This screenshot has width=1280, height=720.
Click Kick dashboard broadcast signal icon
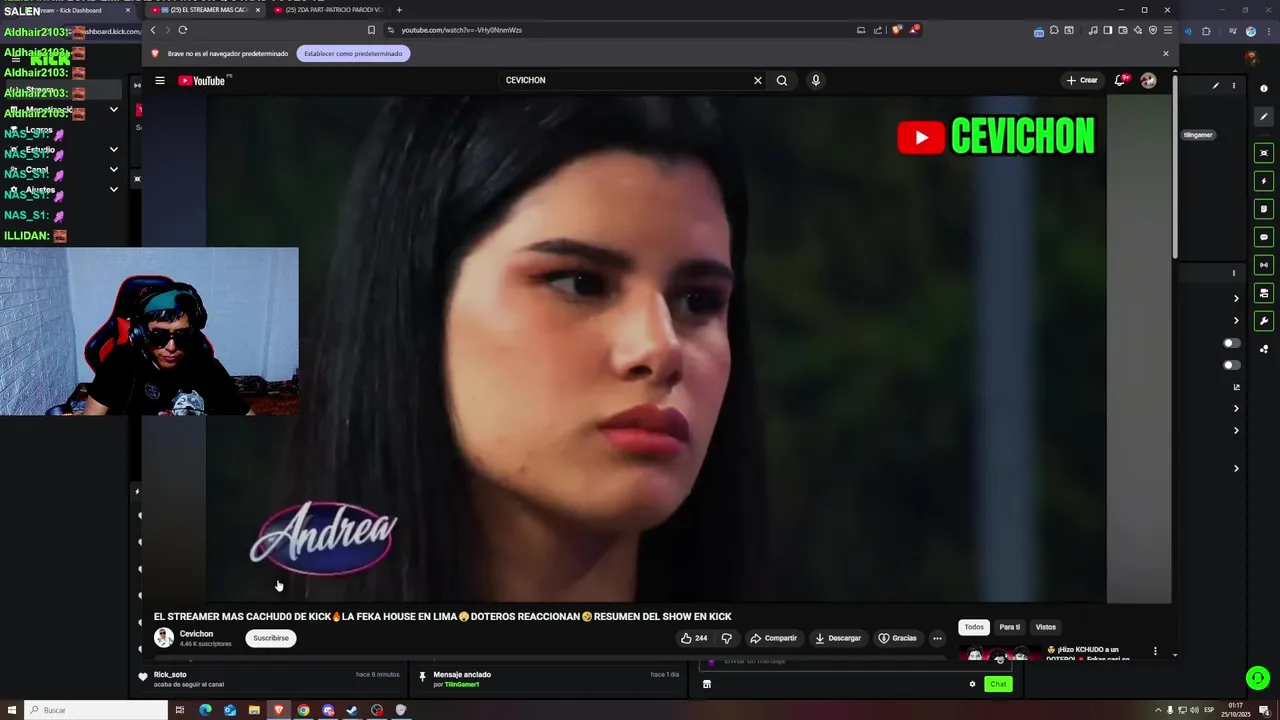click(1264, 265)
